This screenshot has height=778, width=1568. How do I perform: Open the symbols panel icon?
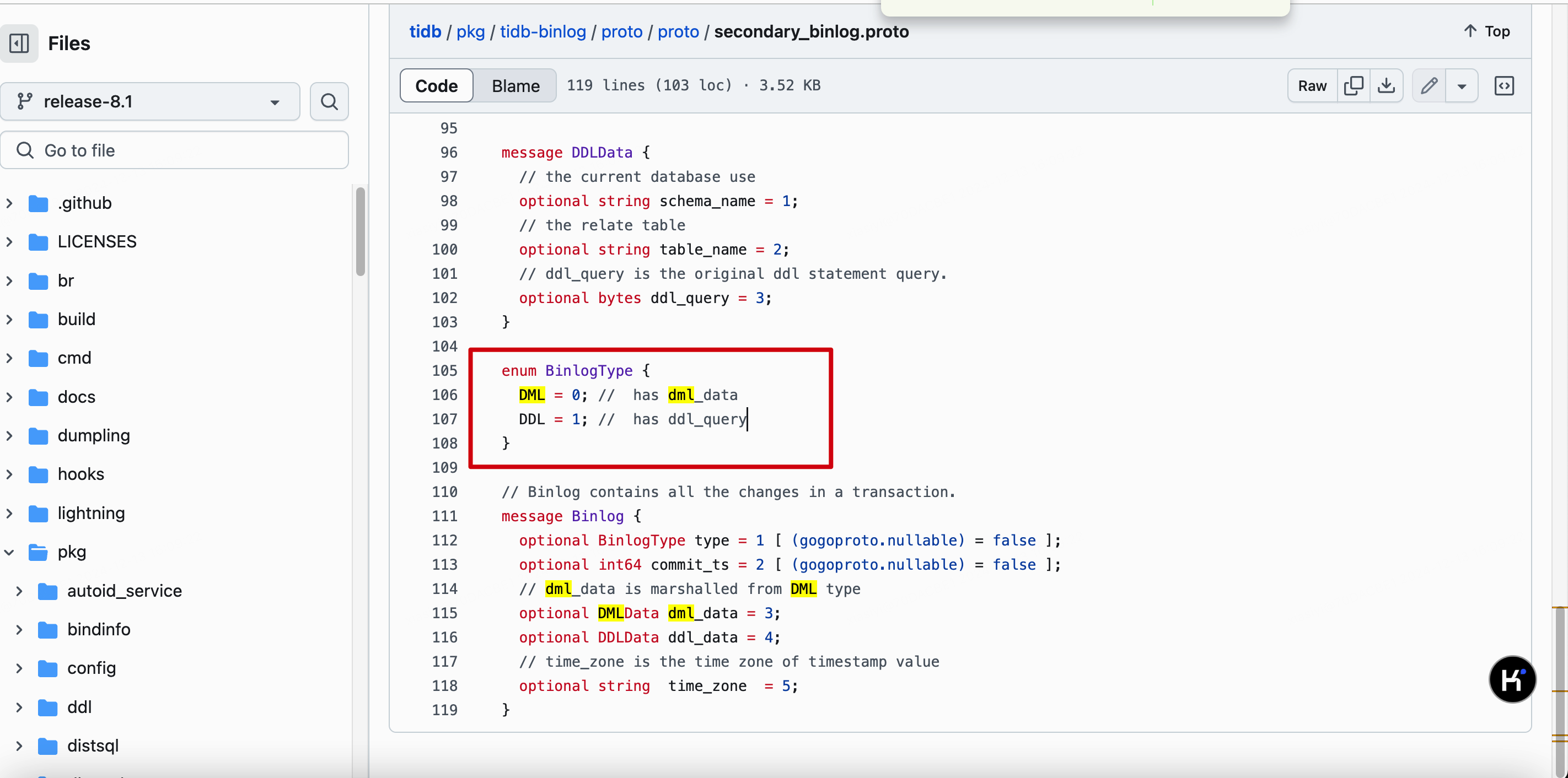click(x=1503, y=86)
